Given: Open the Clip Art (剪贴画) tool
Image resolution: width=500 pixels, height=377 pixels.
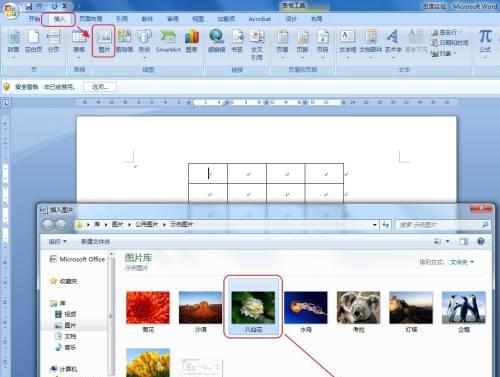Looking at the screenshot, I should click(124, 41).
